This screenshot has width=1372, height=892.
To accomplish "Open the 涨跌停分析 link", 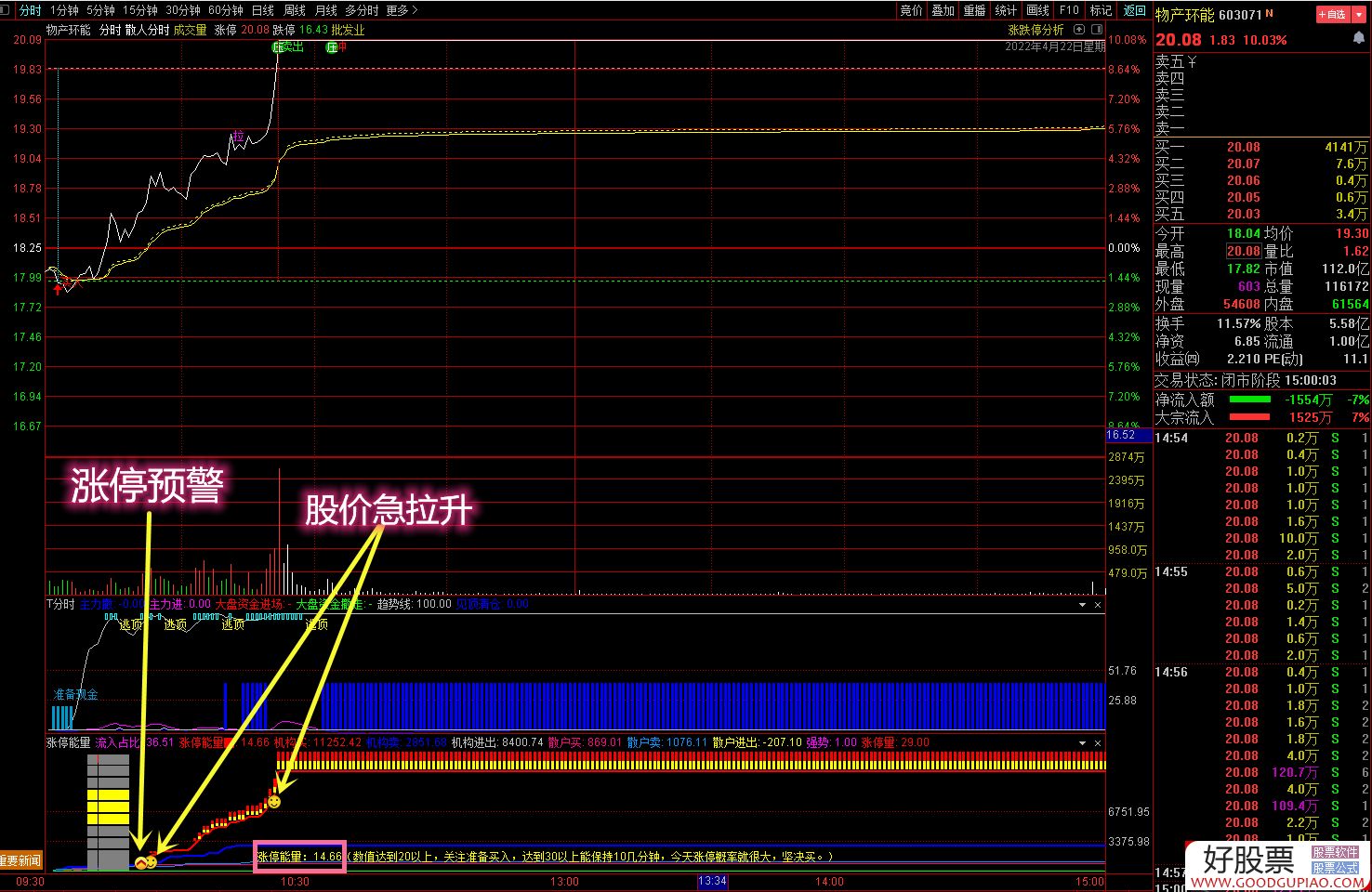I will (x=1036, y=30).
